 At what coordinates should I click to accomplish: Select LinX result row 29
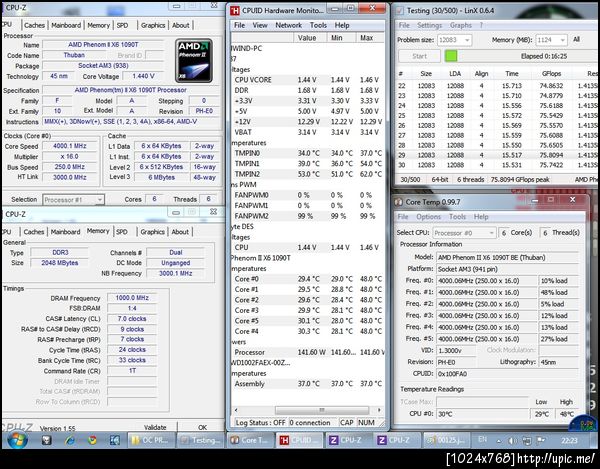coord(496,155)
